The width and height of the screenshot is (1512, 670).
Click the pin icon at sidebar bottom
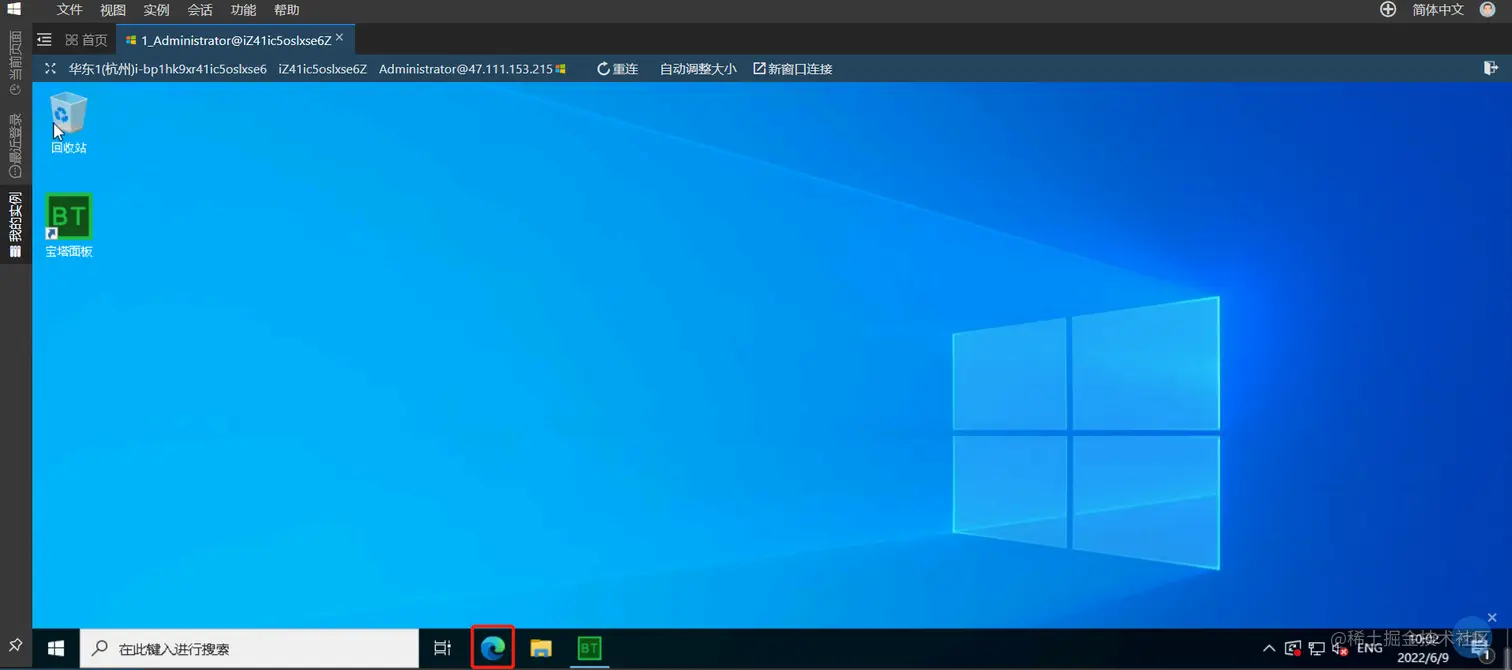(15, 645)
